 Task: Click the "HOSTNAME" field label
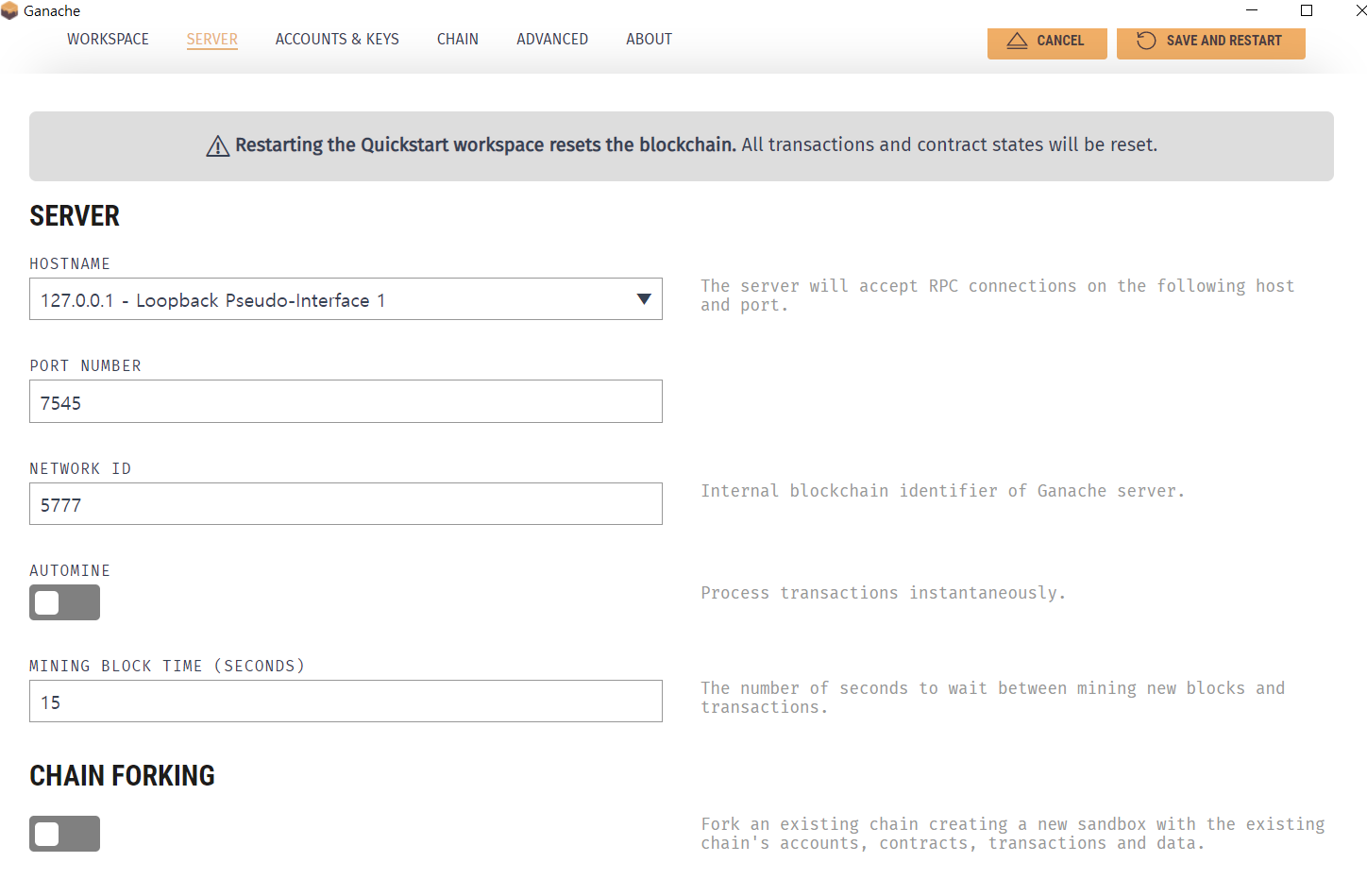pos(70,264)
